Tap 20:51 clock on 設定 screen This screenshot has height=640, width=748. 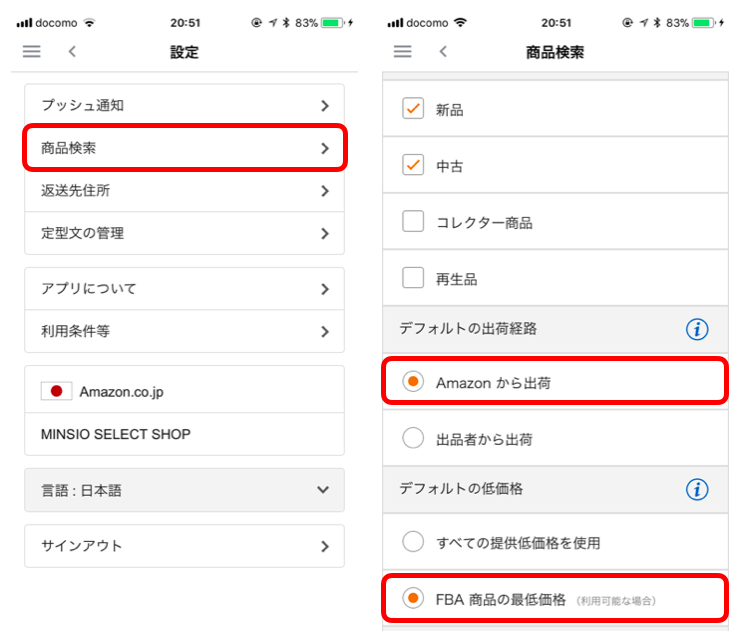(x=185, y=22)
